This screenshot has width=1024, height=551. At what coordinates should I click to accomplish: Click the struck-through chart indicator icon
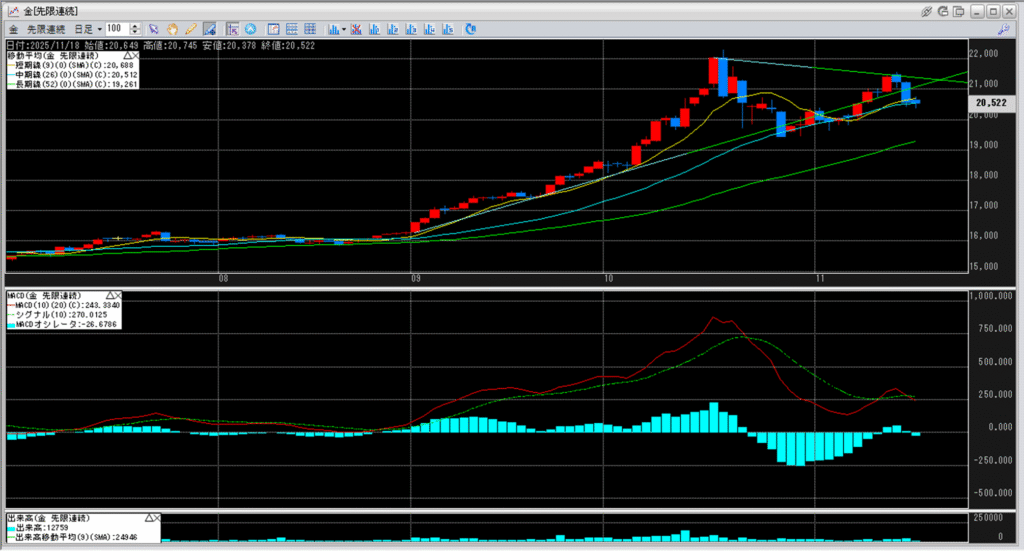[356, 29]
